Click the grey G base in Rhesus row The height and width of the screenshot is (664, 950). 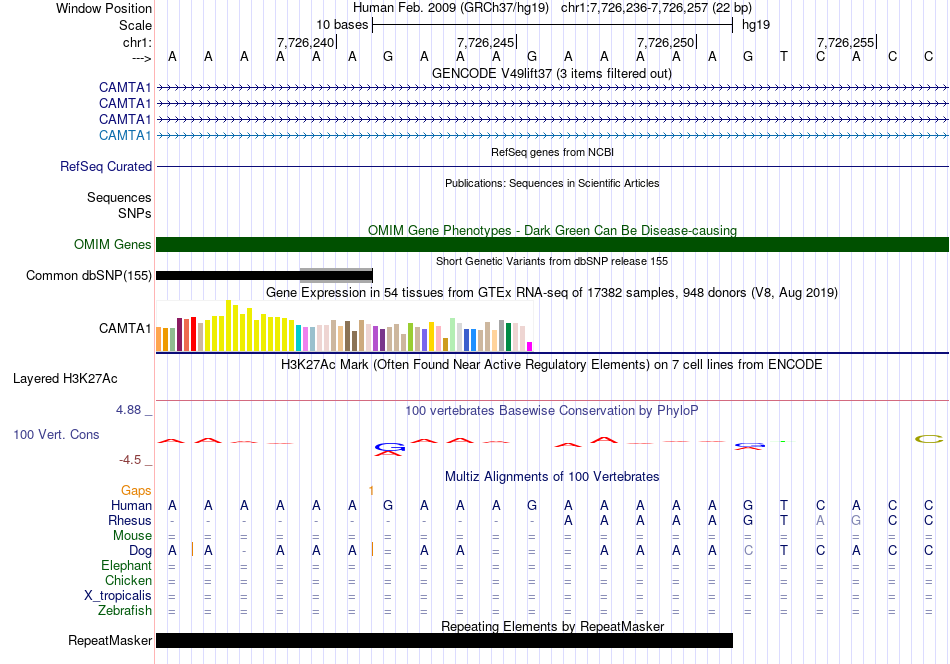point(856,520)
